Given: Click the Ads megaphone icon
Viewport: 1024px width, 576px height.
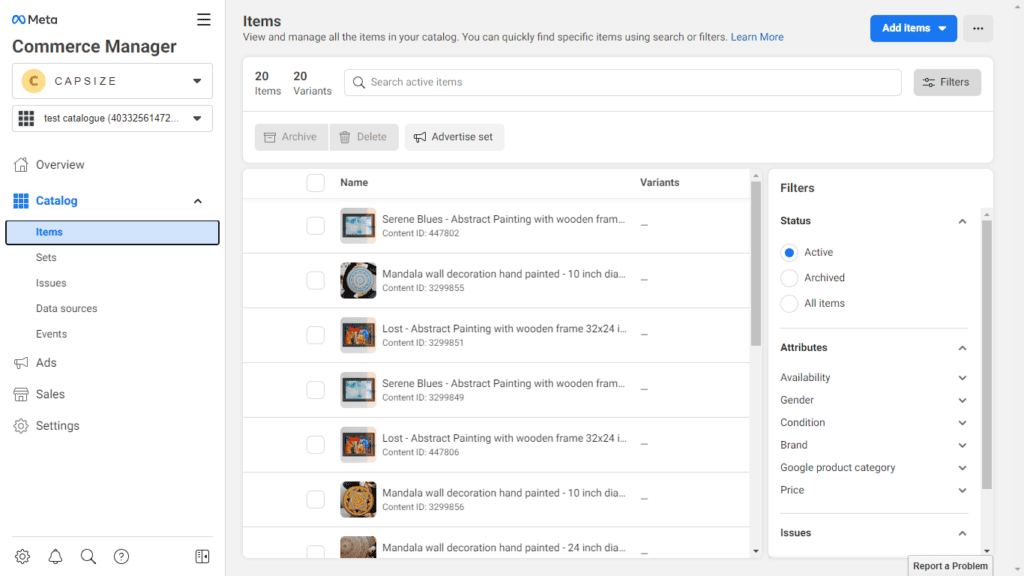Looking at the screenshot, I should [21, 362].
